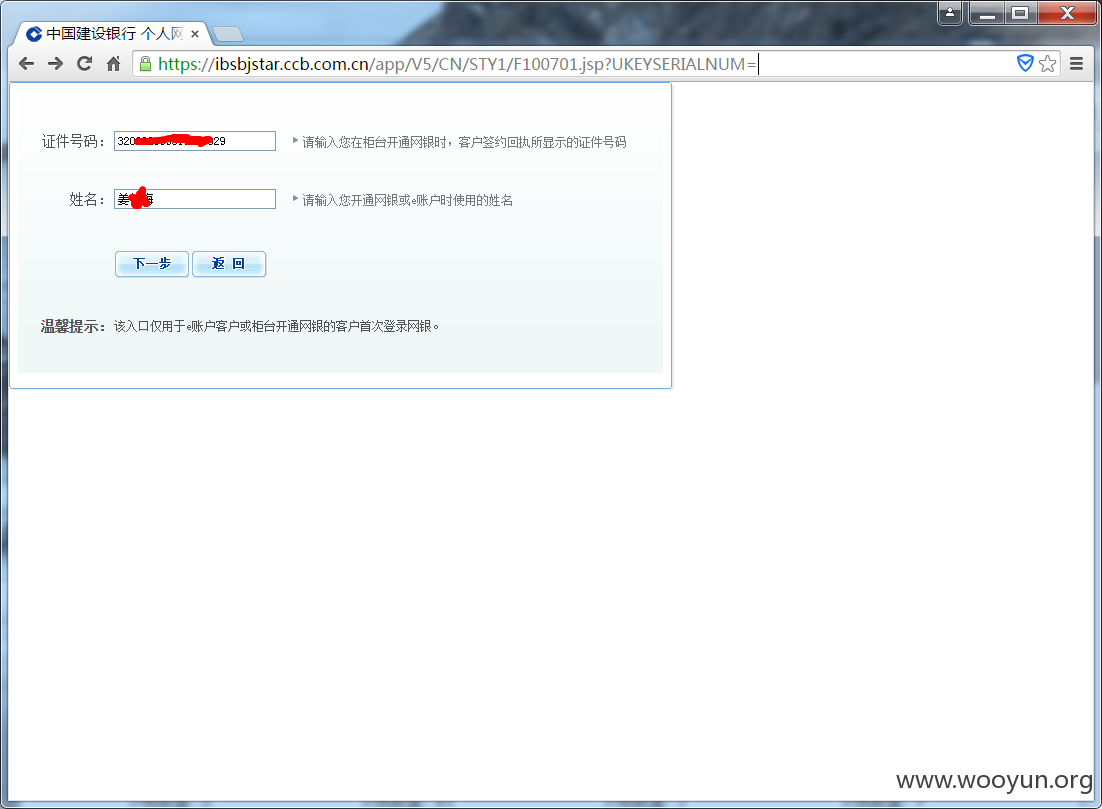Screen dimensions: 1102x809
Task: Click the 姓名 hint text about e账户
Action: point(408,201)
